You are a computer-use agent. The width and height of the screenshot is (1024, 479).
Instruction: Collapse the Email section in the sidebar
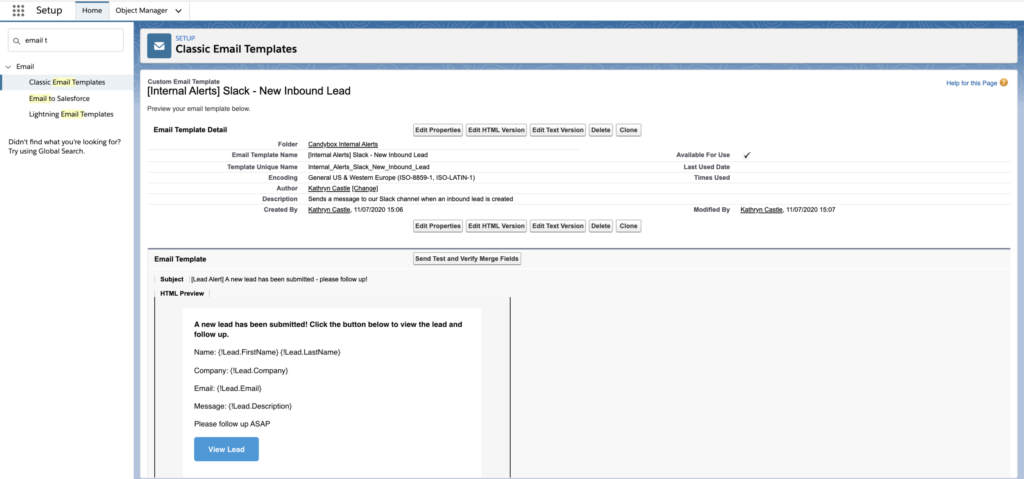[x=8, y=67]
